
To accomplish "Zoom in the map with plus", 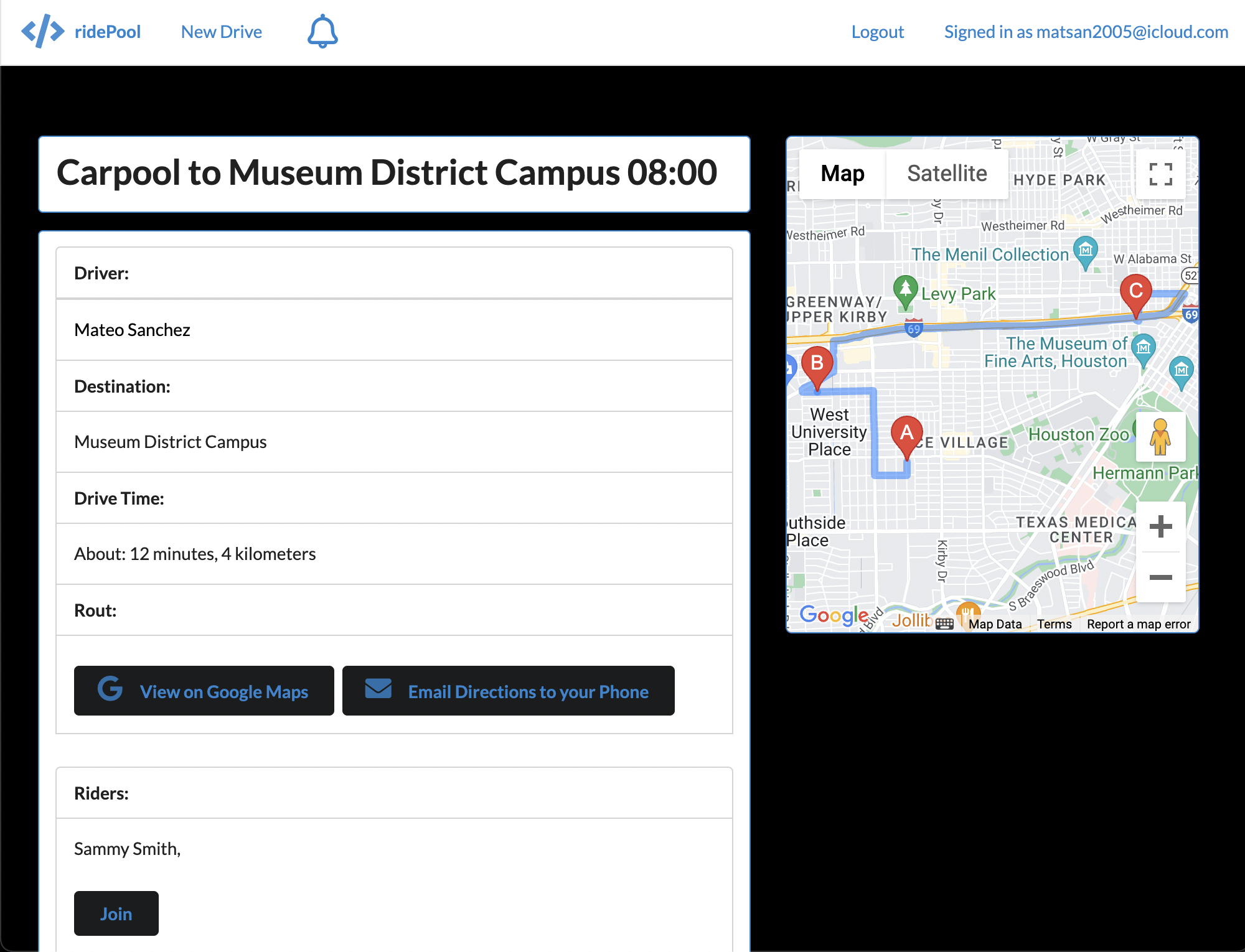I will click(x=1160, y=527).
